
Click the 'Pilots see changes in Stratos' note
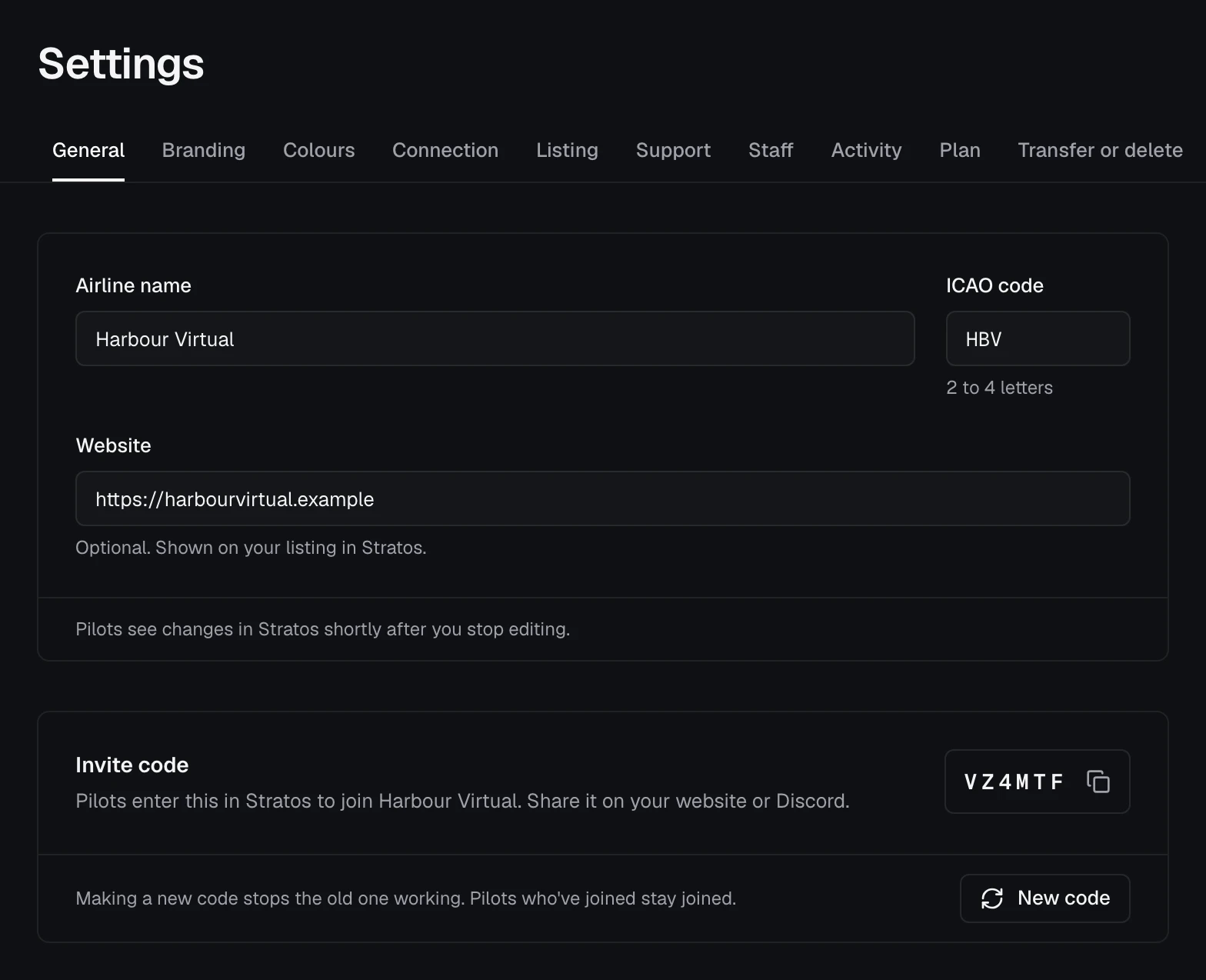[322, 629]
